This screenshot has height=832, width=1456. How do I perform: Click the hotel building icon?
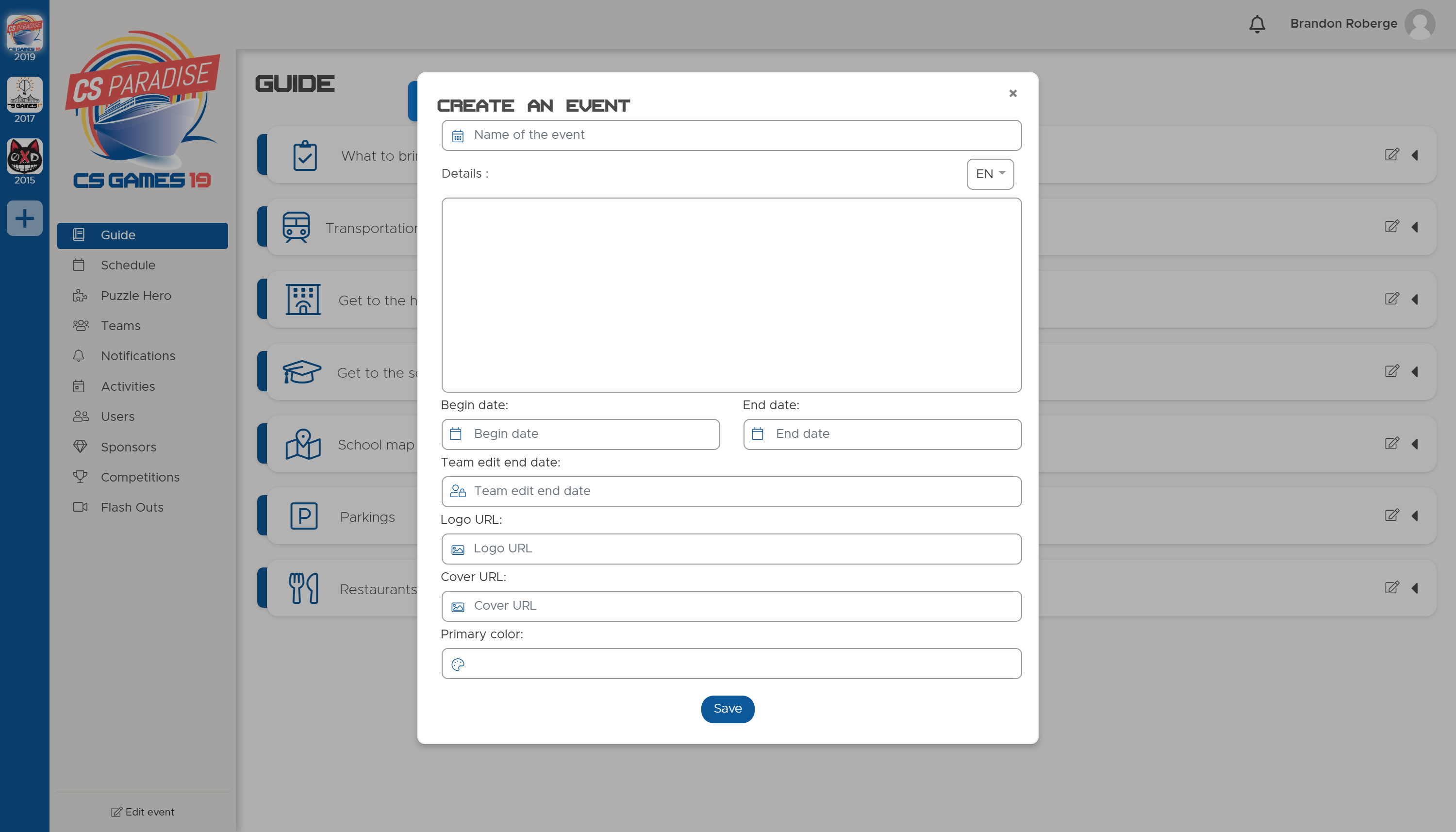click(303, 300)
